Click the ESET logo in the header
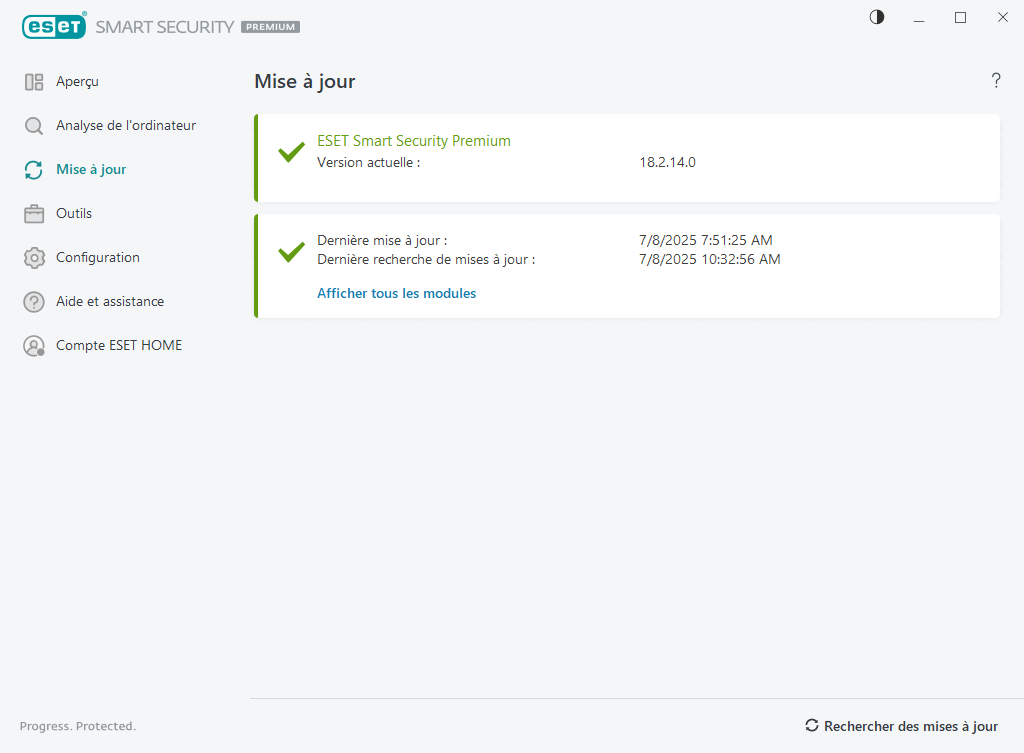Viewport: 1024px width, 753px height. (x=54, y=27)
